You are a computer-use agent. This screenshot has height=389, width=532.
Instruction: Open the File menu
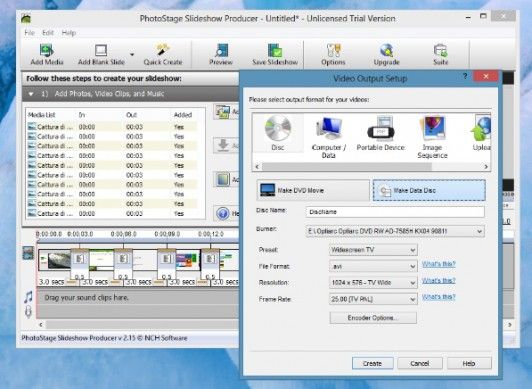30,33
